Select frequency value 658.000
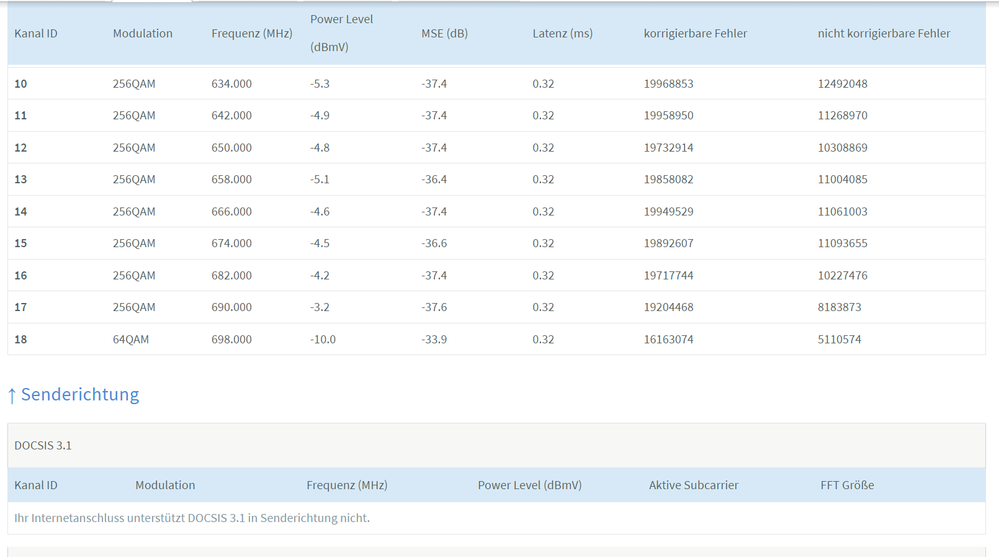The width and height of the screenshot is (999, 557). [231, 179]
